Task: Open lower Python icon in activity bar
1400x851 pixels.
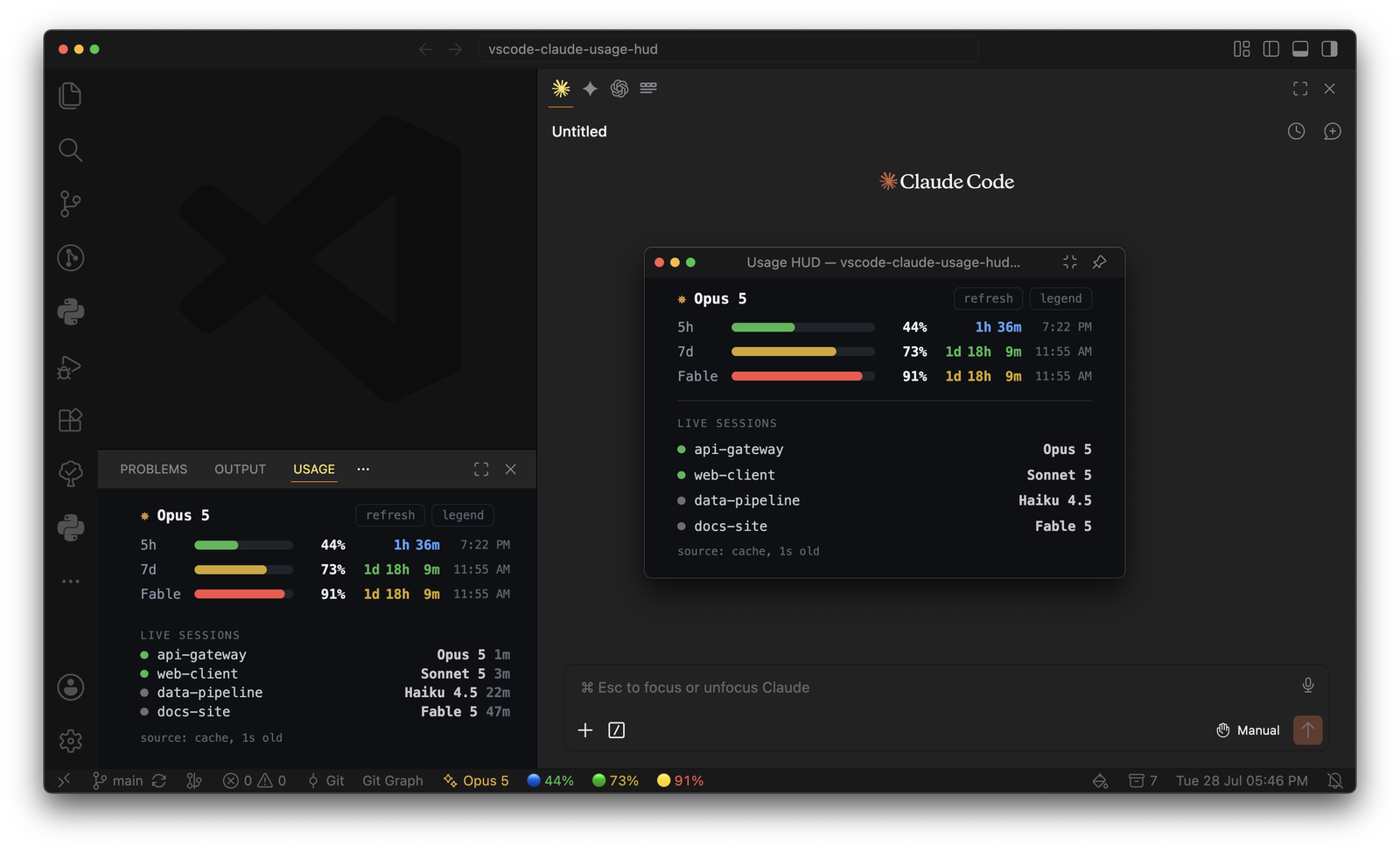Action: 70,527
